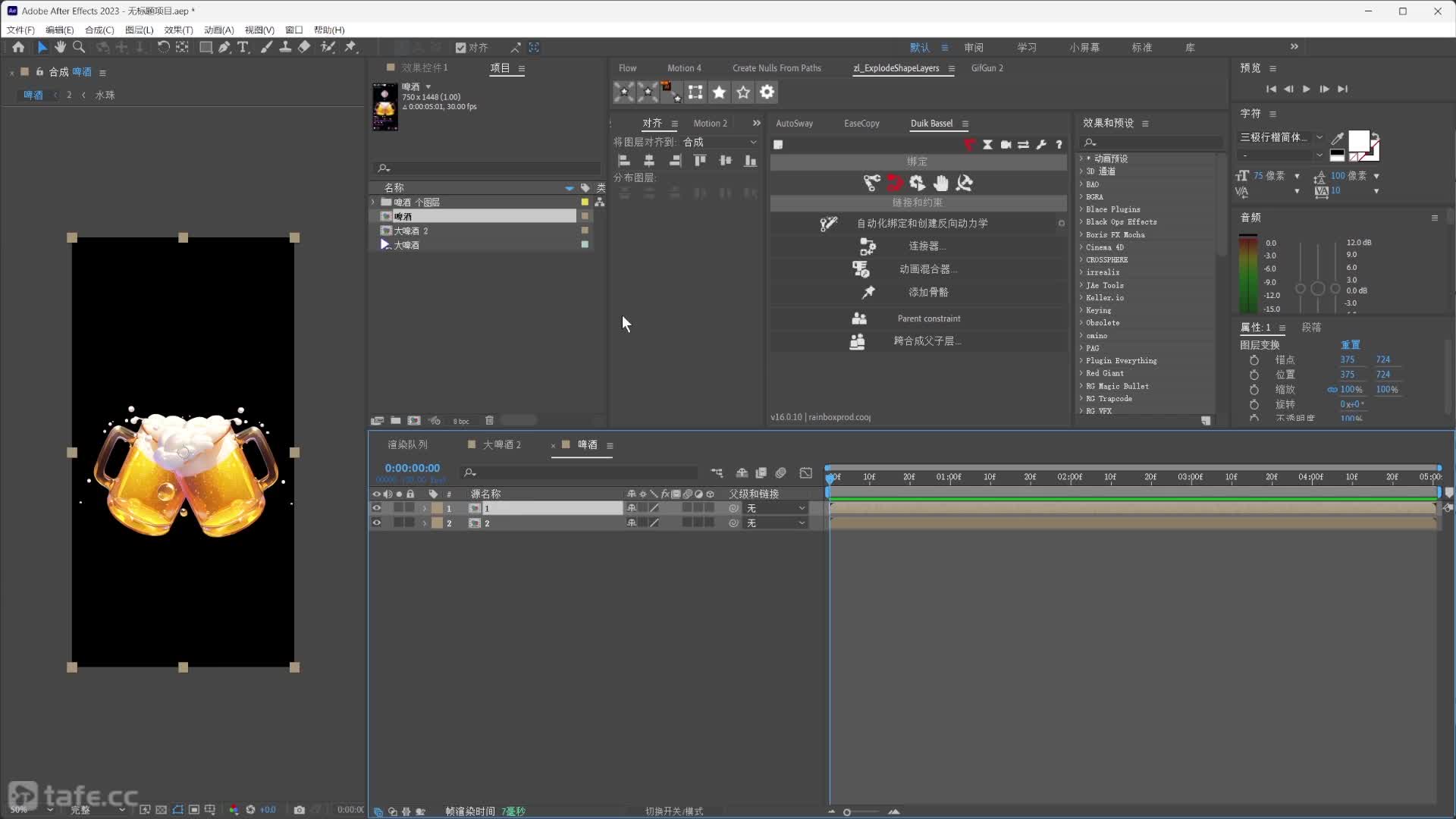The height and width of the screenshot is (819, 1456).
Task: Switch to the Motion 4 tab
Action: [684, 68]
